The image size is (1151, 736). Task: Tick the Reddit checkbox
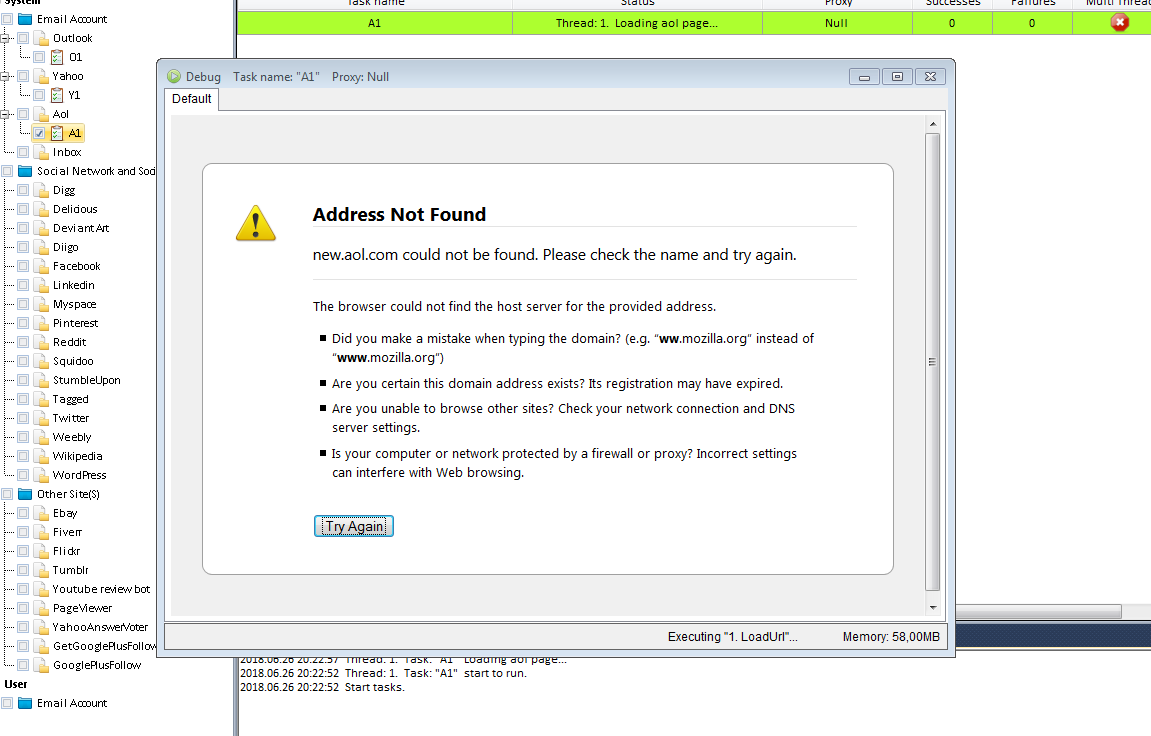tap(23, 342)
